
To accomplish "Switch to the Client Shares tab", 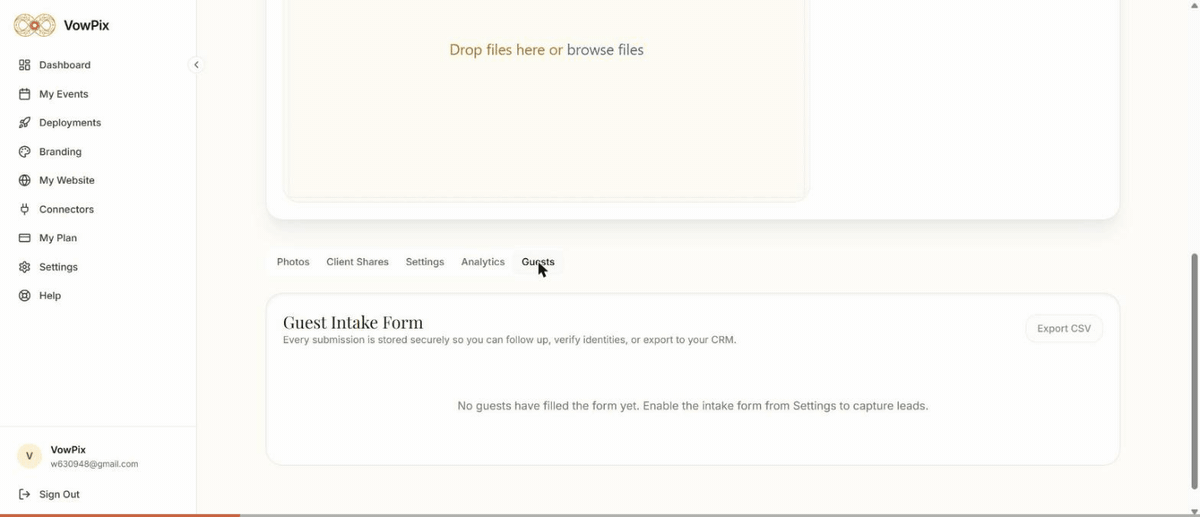I will 357,262.
